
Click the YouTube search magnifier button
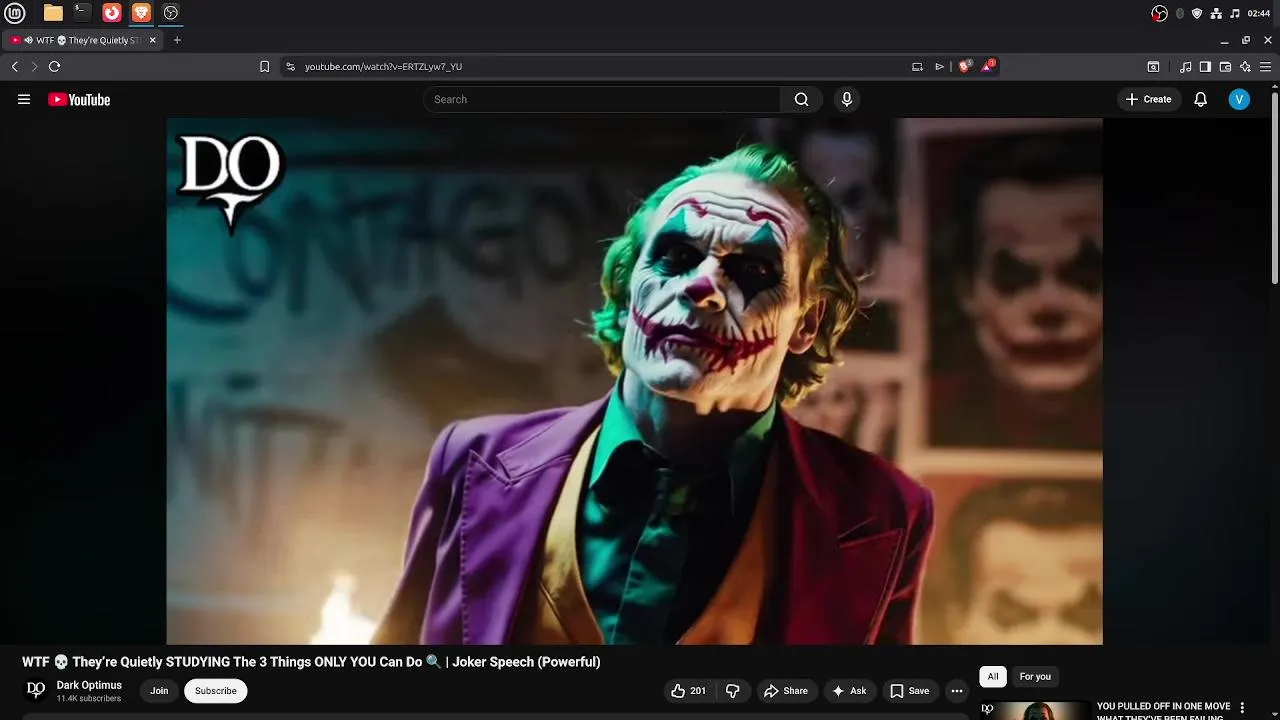click(x=801, y=99)
